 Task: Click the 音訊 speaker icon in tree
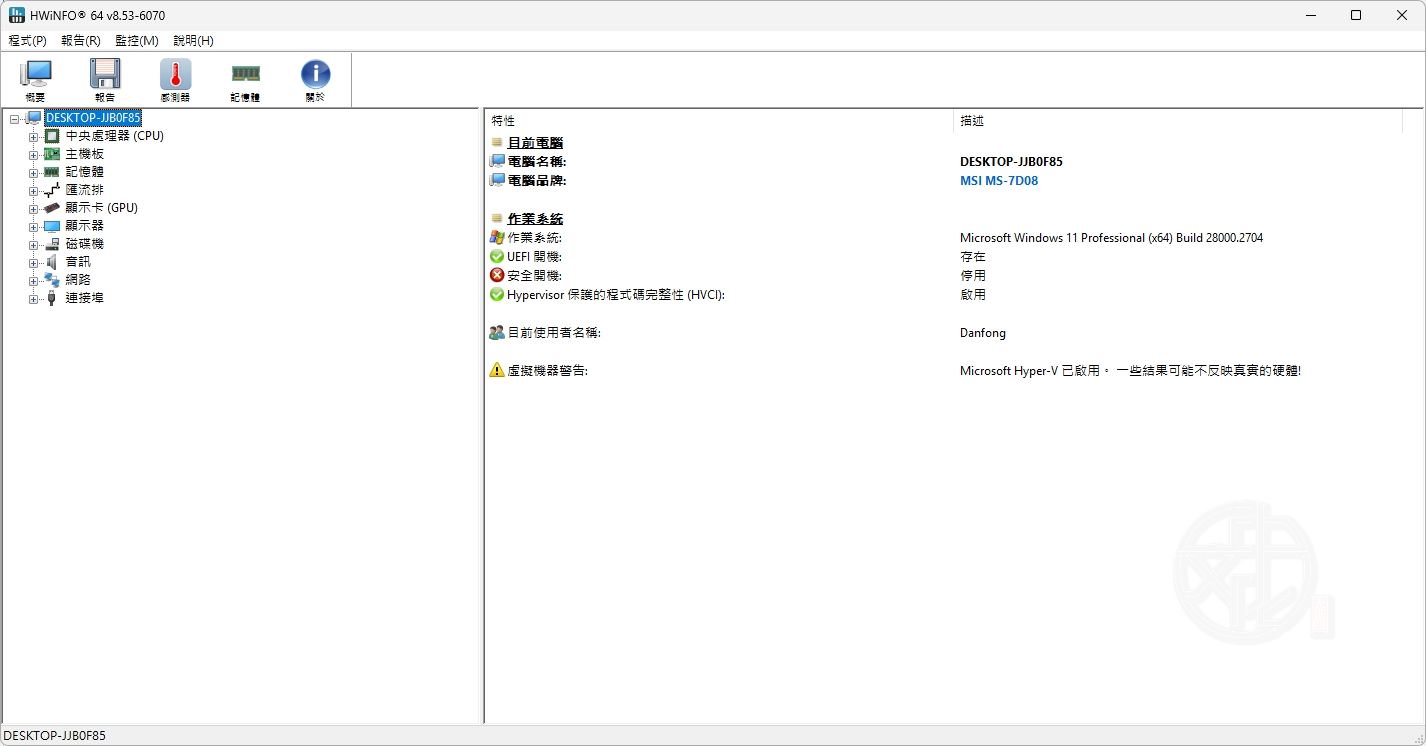[52, 262]
